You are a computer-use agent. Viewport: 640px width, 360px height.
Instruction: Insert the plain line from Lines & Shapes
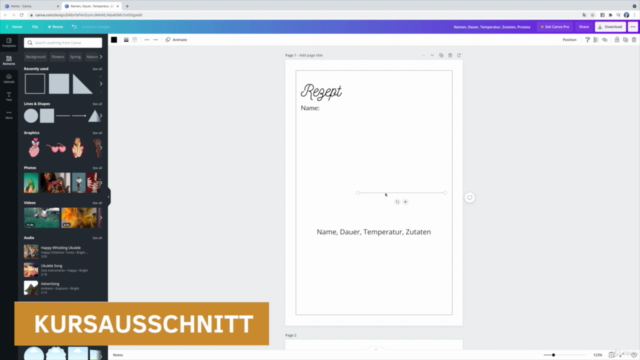tap(63, 116)
